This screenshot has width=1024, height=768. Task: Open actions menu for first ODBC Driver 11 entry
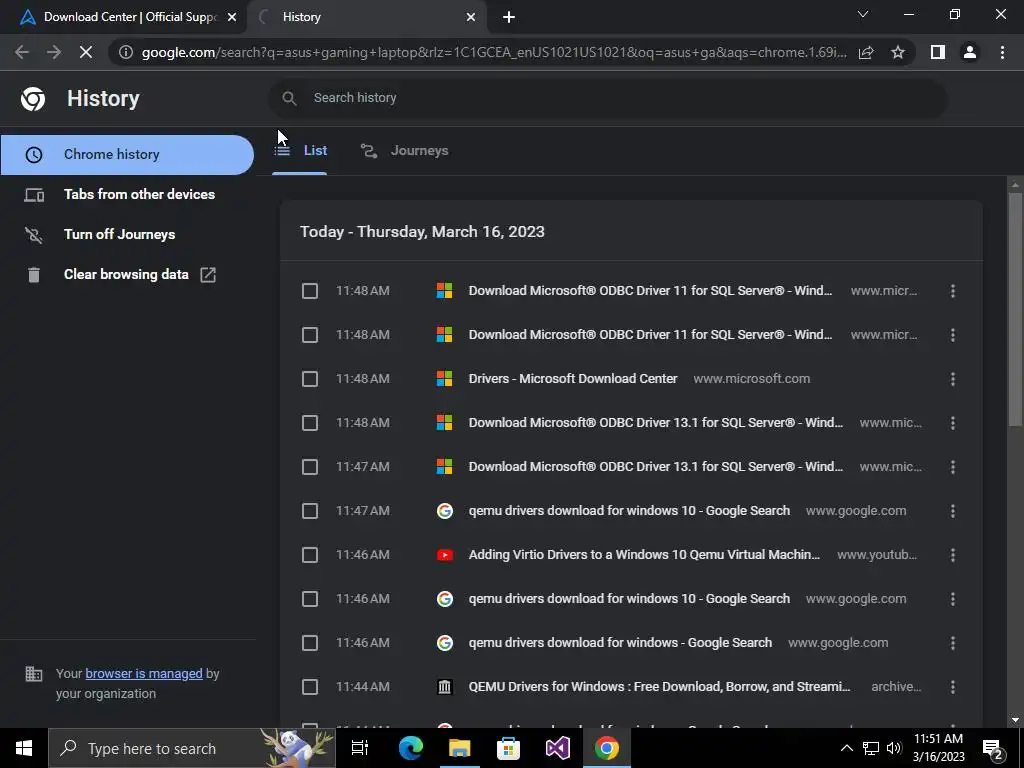953,291
